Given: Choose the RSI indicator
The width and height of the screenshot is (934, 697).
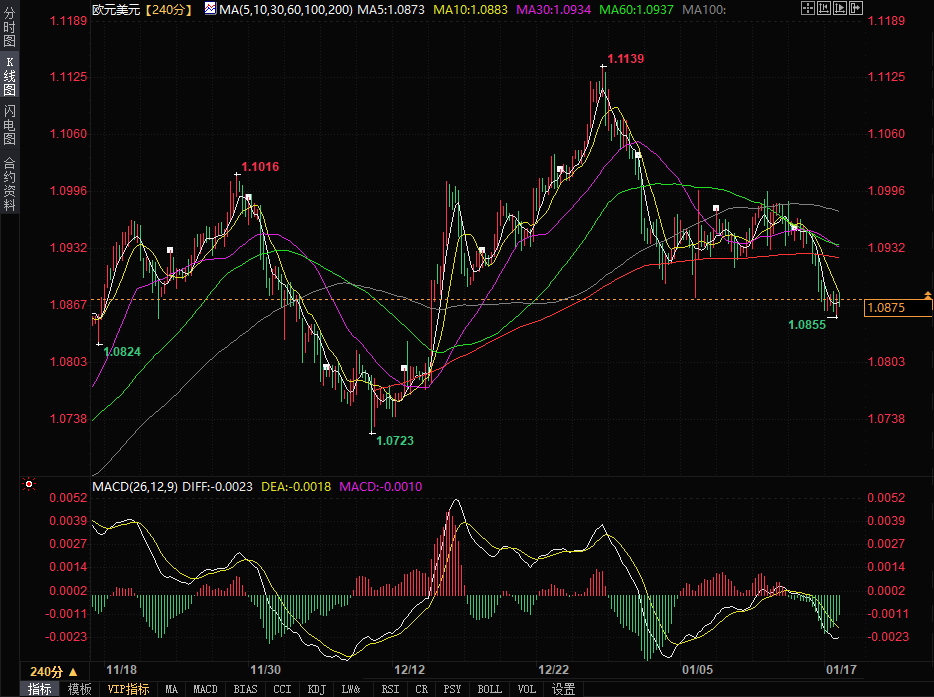Looking at the screenshot, I should (391, 689).
